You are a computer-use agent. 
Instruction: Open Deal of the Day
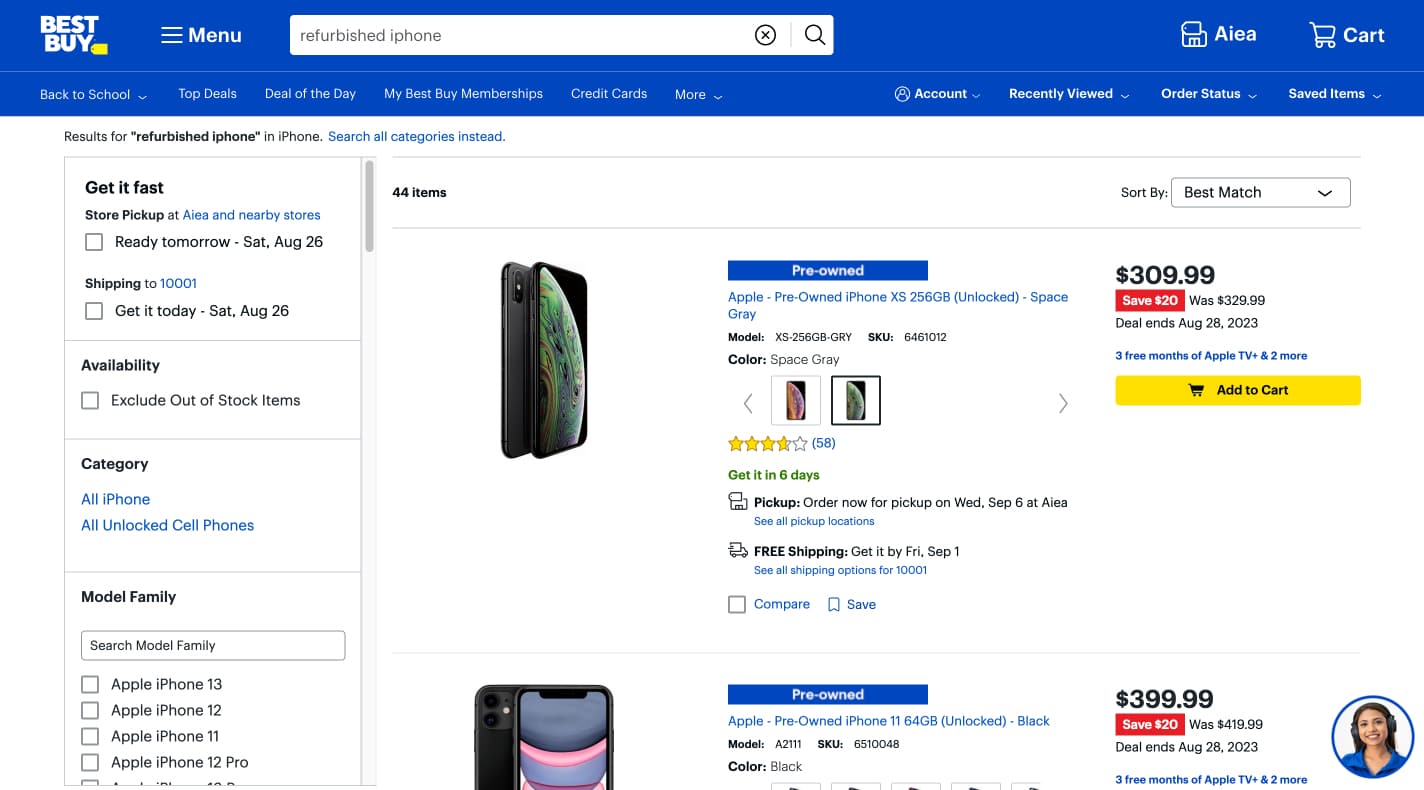tap(310, 94)
